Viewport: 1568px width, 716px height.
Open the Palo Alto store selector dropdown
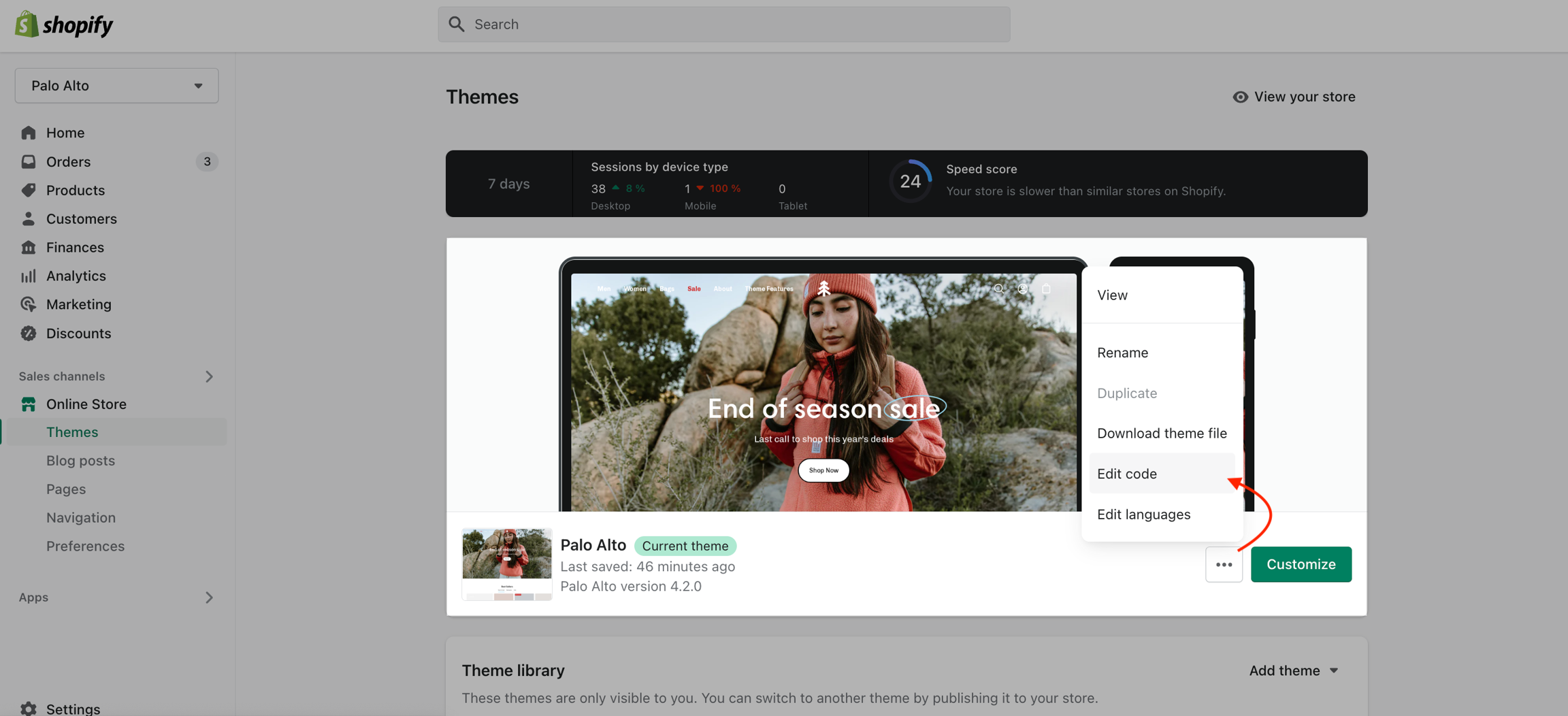coord(116,86)
